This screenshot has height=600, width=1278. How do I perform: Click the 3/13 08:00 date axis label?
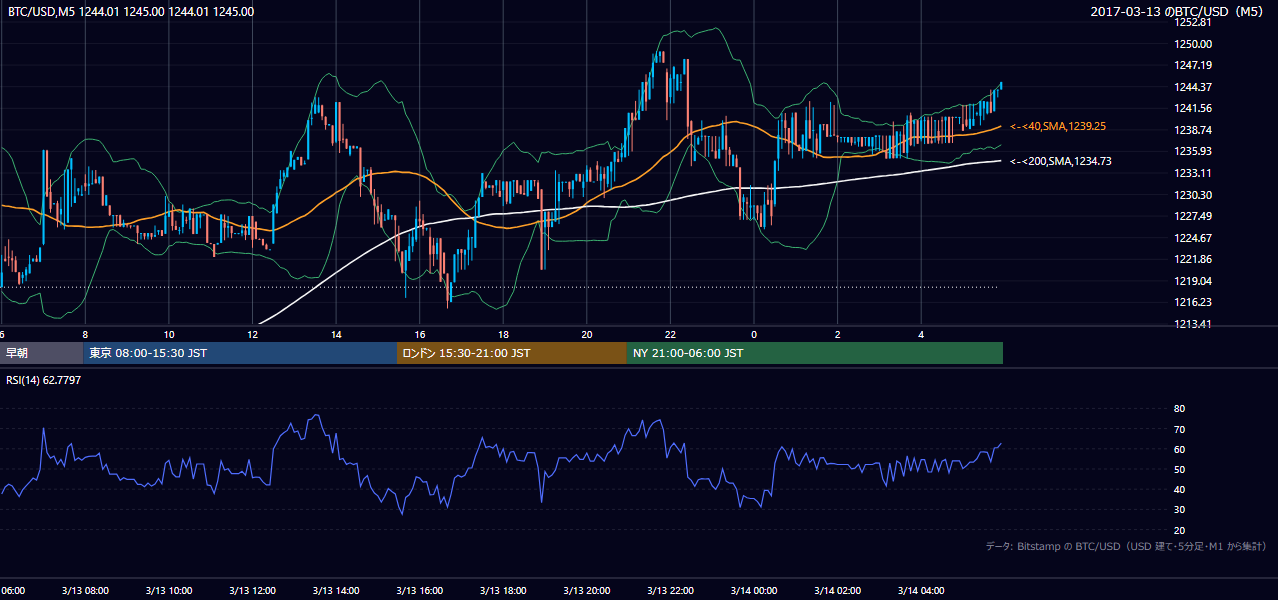point(85,590)
